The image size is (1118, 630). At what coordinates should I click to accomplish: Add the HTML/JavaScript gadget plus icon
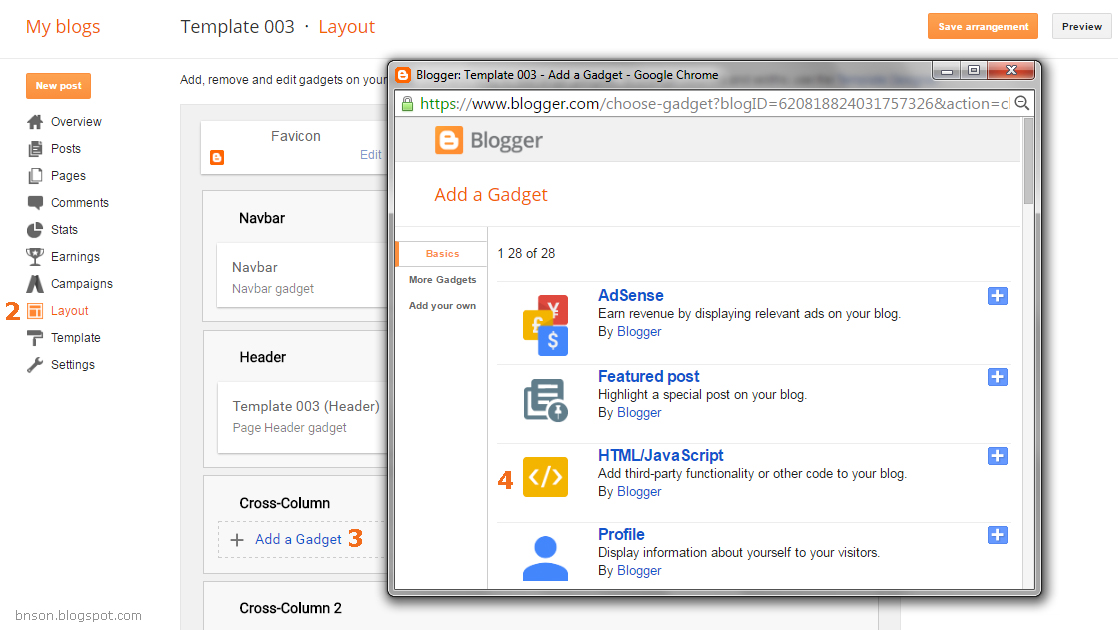pyautogui.click(x=998, y=456)
